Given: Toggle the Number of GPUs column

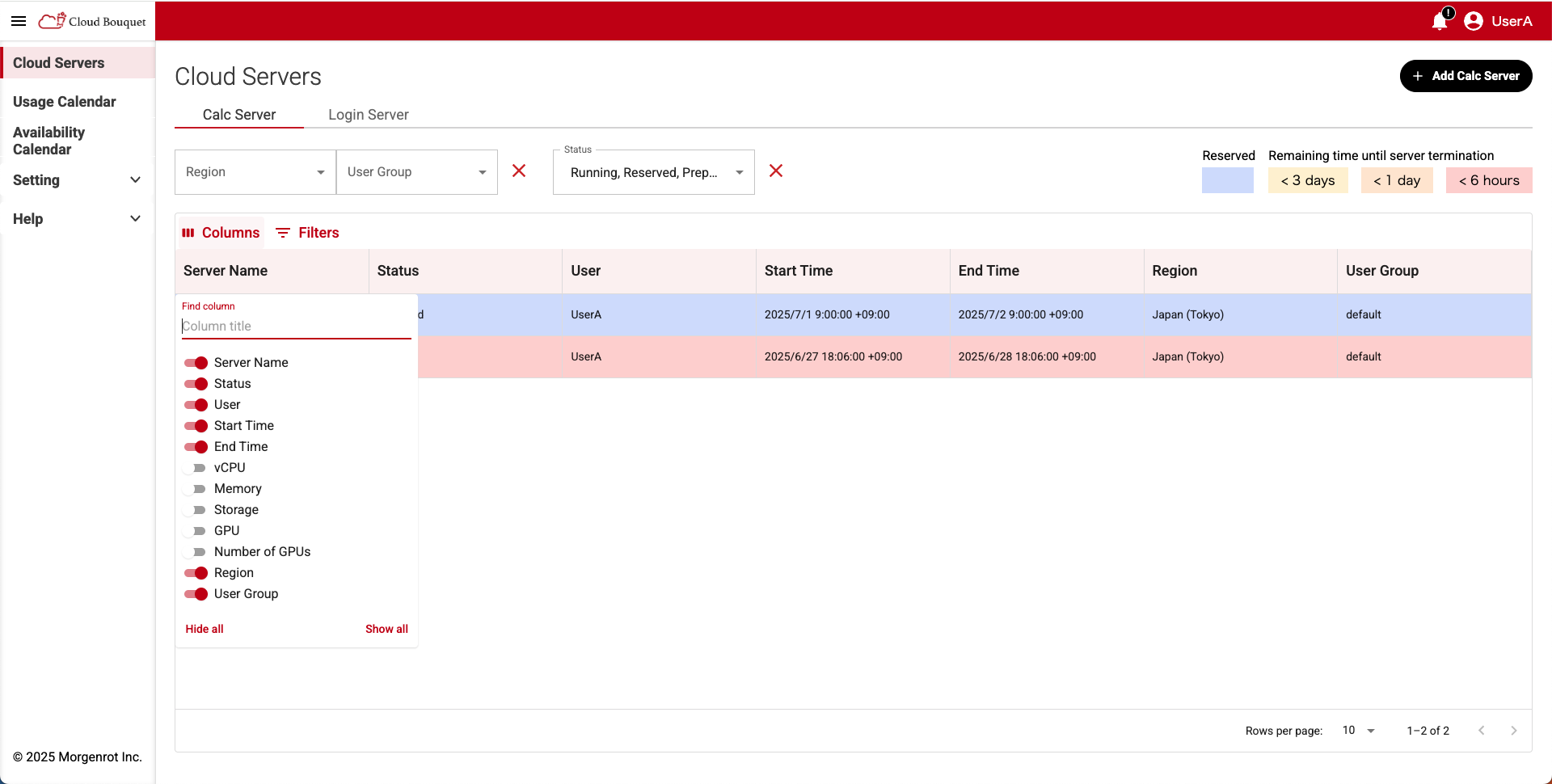Looking at the screenshot, I should pyautogui.click(x=196, y=552).
